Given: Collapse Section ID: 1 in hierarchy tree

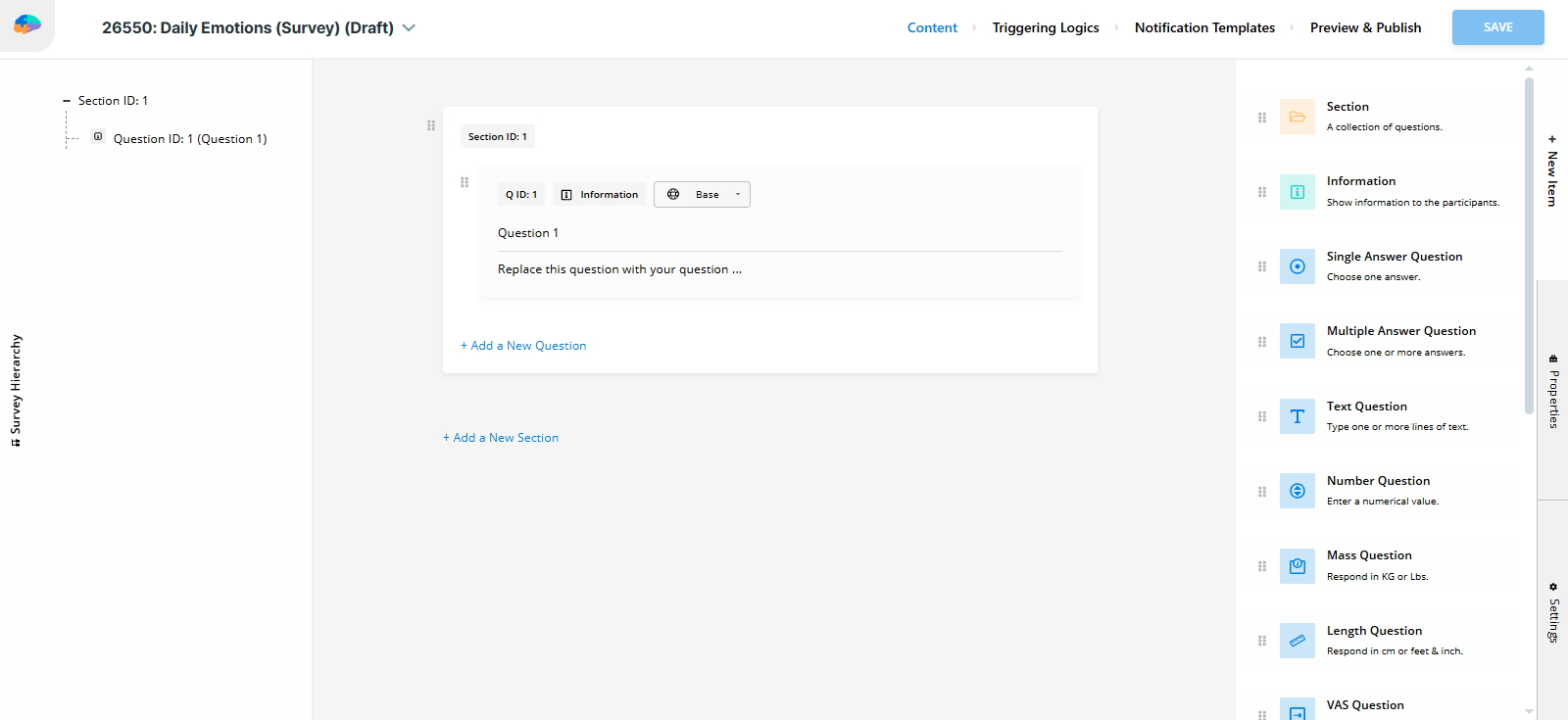Looking at the screenshot, I should coord(67,101).
